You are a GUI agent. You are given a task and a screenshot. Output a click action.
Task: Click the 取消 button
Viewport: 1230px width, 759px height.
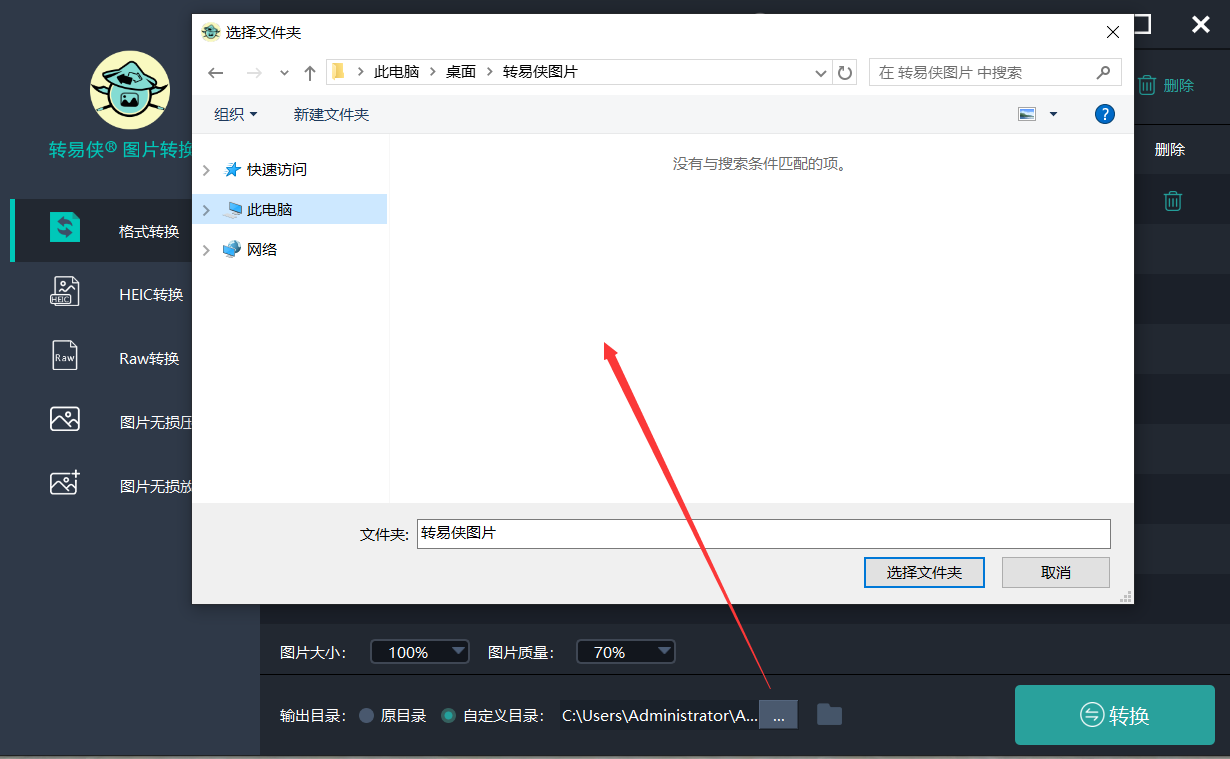1056,573
